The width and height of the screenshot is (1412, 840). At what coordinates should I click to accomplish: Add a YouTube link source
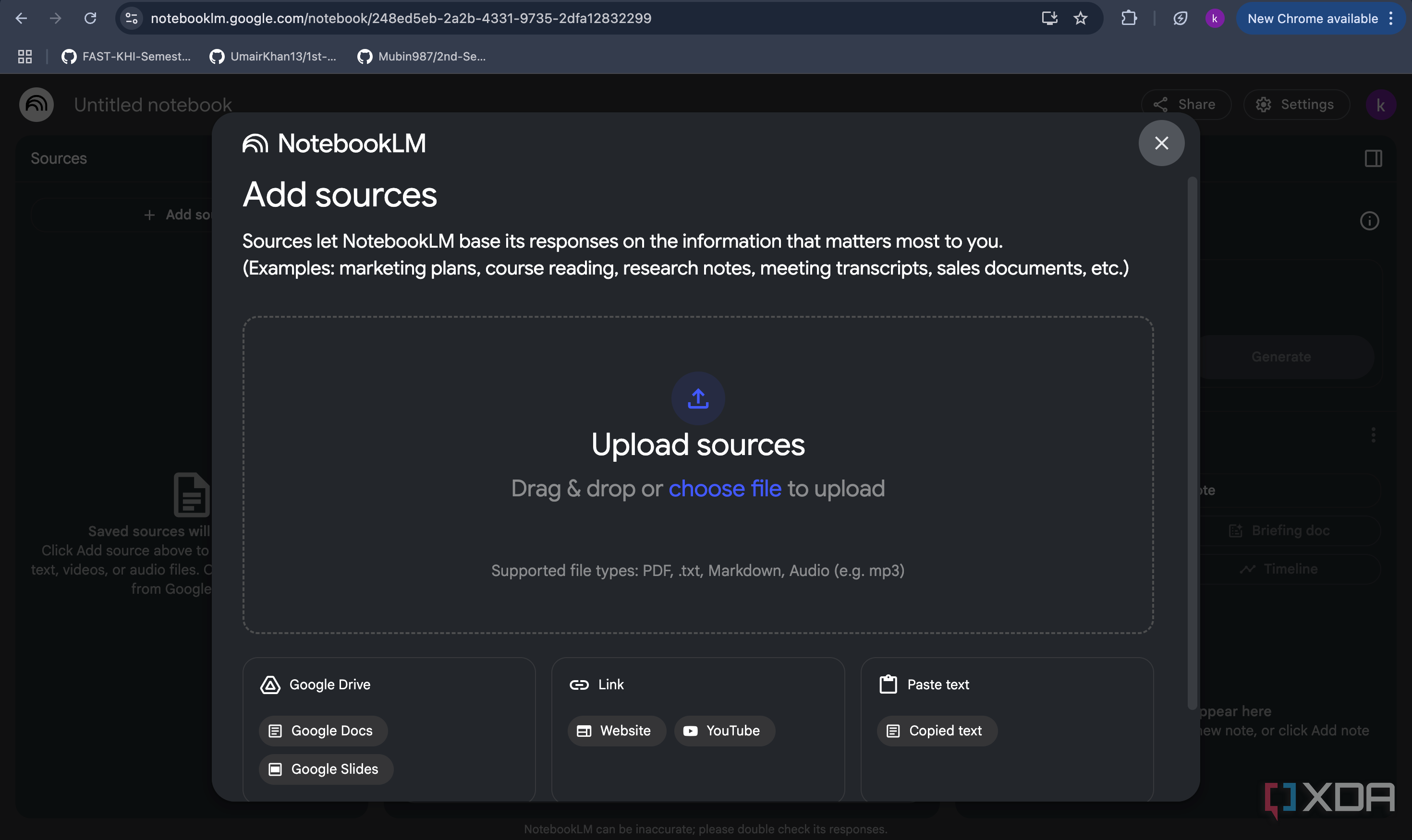pyautogui.click(x=724, y=731)
